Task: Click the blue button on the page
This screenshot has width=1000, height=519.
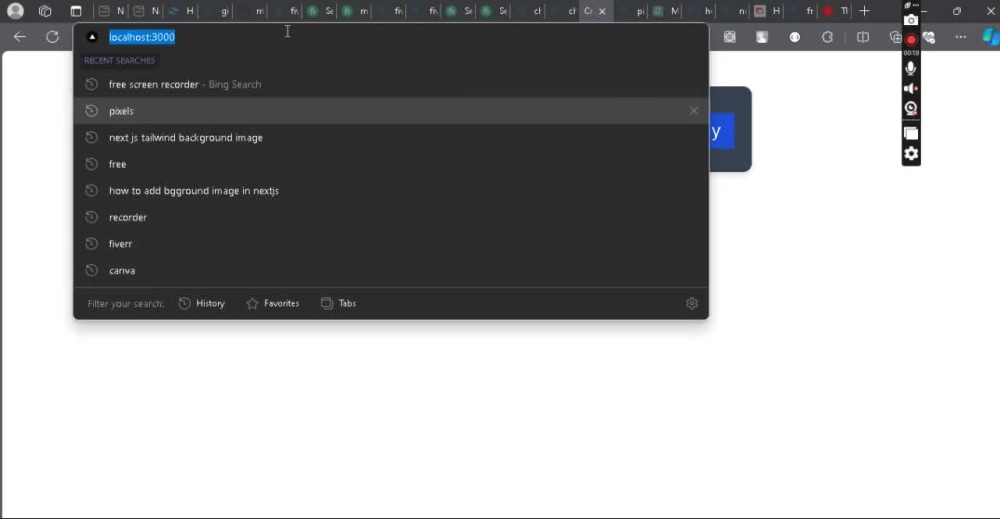Action: [722, 131]
